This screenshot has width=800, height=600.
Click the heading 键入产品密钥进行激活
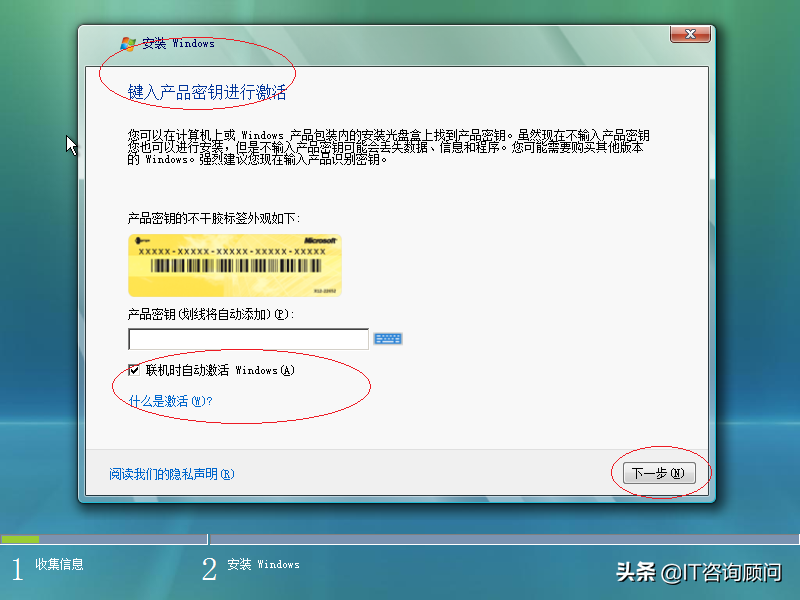click(207, 92)
